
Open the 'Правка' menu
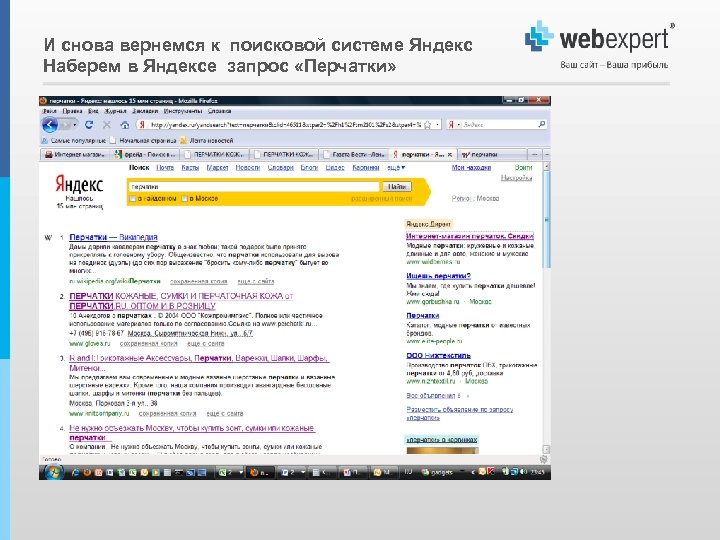coord(72,111)
